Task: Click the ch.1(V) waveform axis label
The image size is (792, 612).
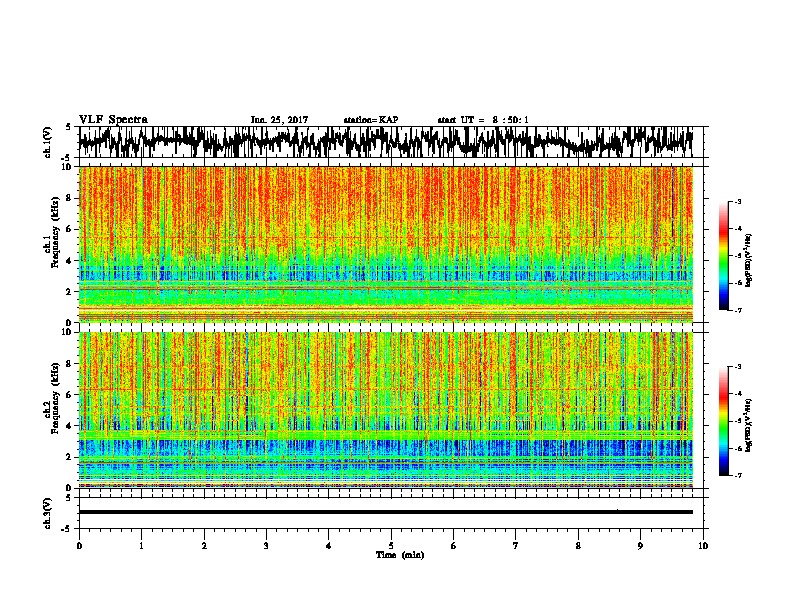Action: click(48, 142)
